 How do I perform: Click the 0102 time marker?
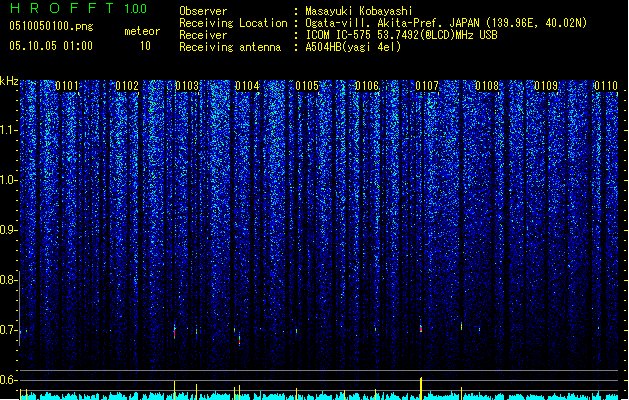tap(127, 86)
